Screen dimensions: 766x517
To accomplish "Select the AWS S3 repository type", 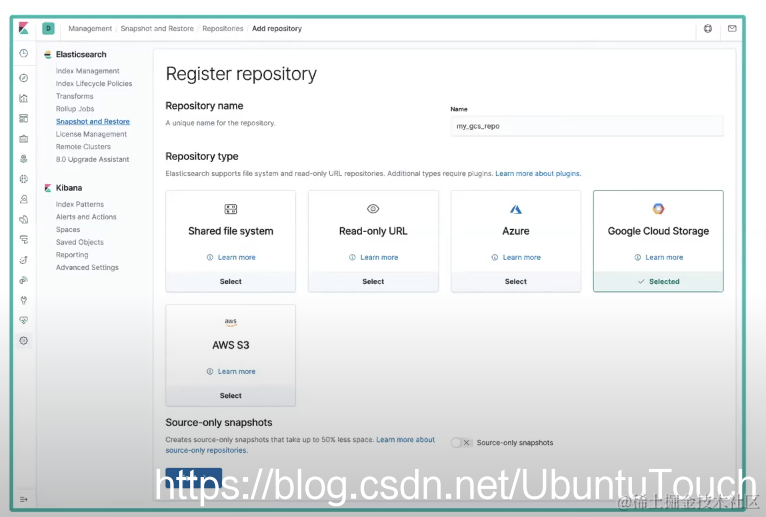I will pos(231,396).
